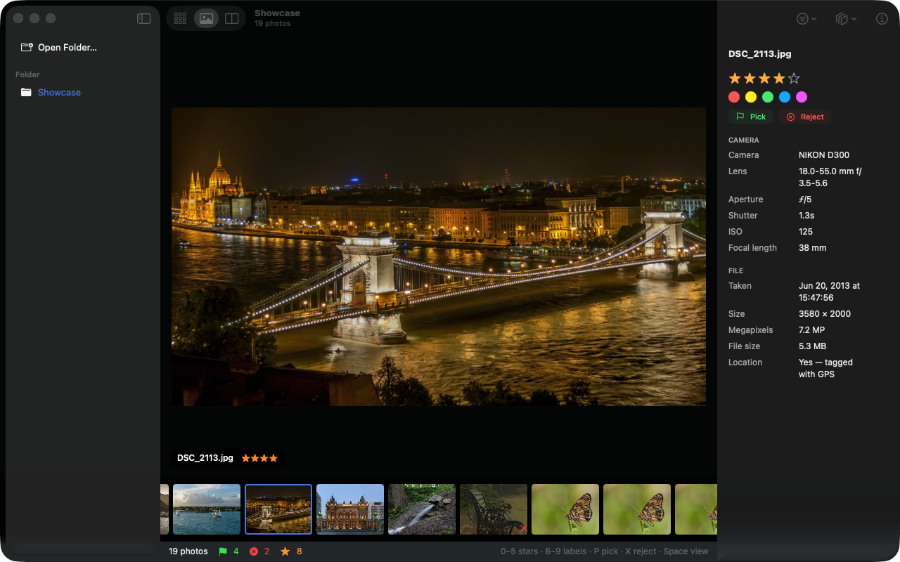This screenshot has width=900, height=562.
Task: Set rating to one star
Action: (x=735, y=78)
